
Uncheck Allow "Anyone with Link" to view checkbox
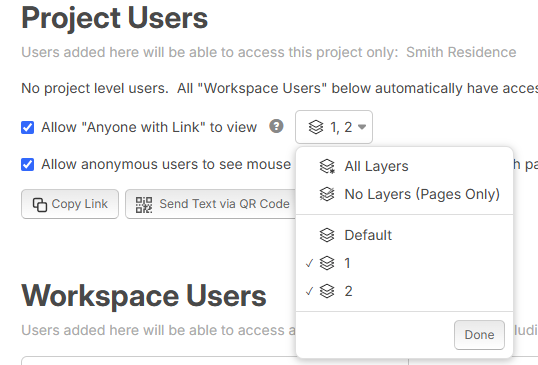(x=27, y=128)
